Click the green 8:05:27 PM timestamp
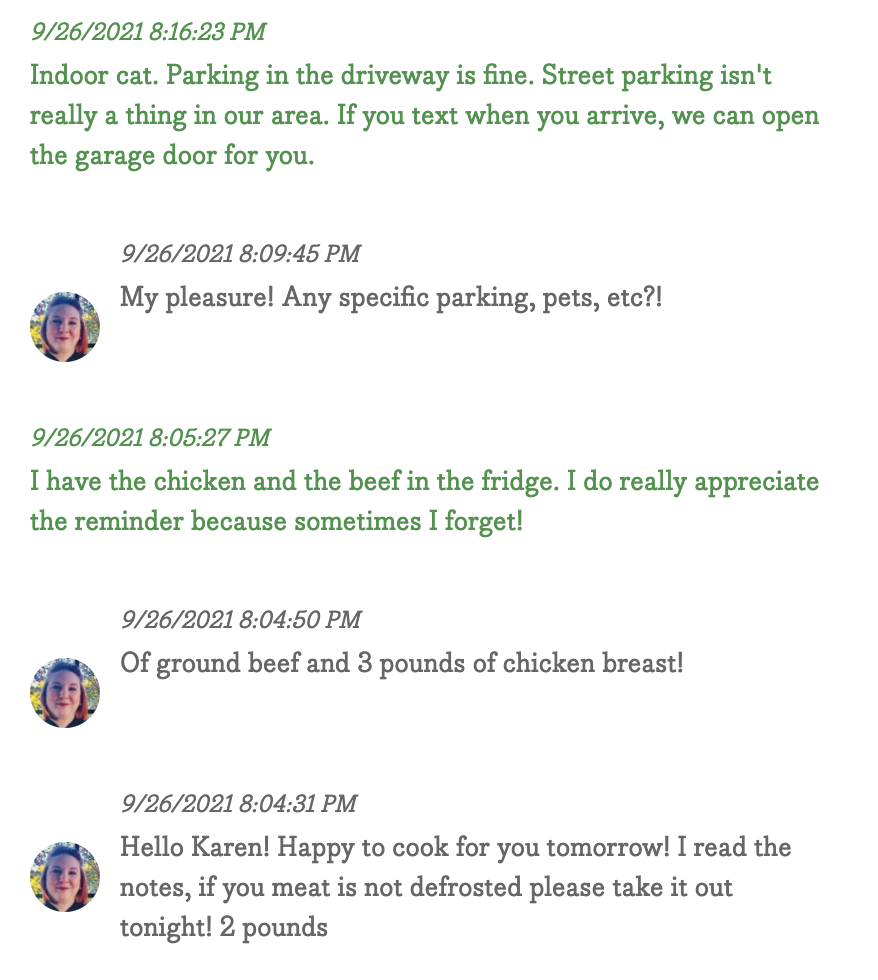 (x=151, y=438)
